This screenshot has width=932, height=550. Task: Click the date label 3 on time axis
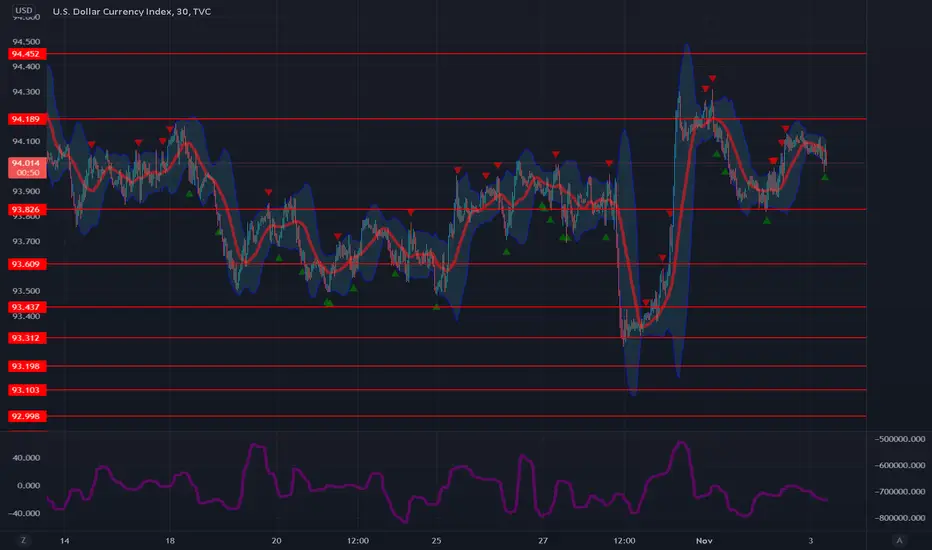click(811, 540)
